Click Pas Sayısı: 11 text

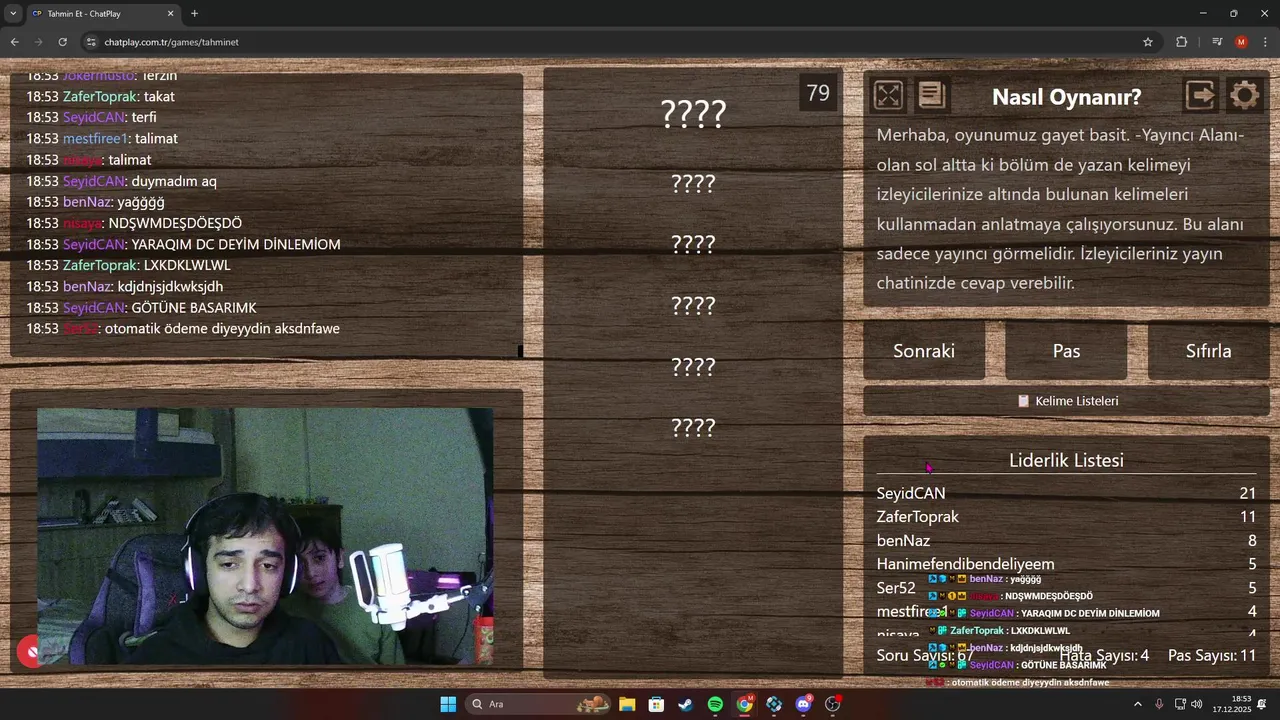click(x=1212, y=656)
